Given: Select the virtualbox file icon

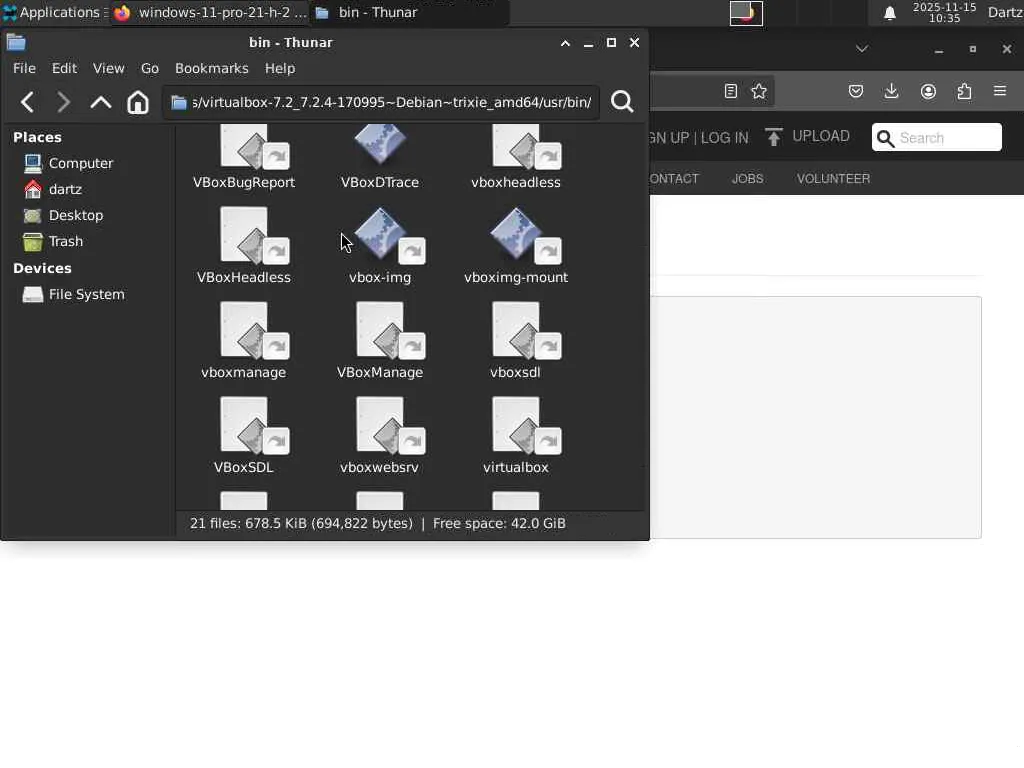Looking at the screenshot, I should click(526, 426).
